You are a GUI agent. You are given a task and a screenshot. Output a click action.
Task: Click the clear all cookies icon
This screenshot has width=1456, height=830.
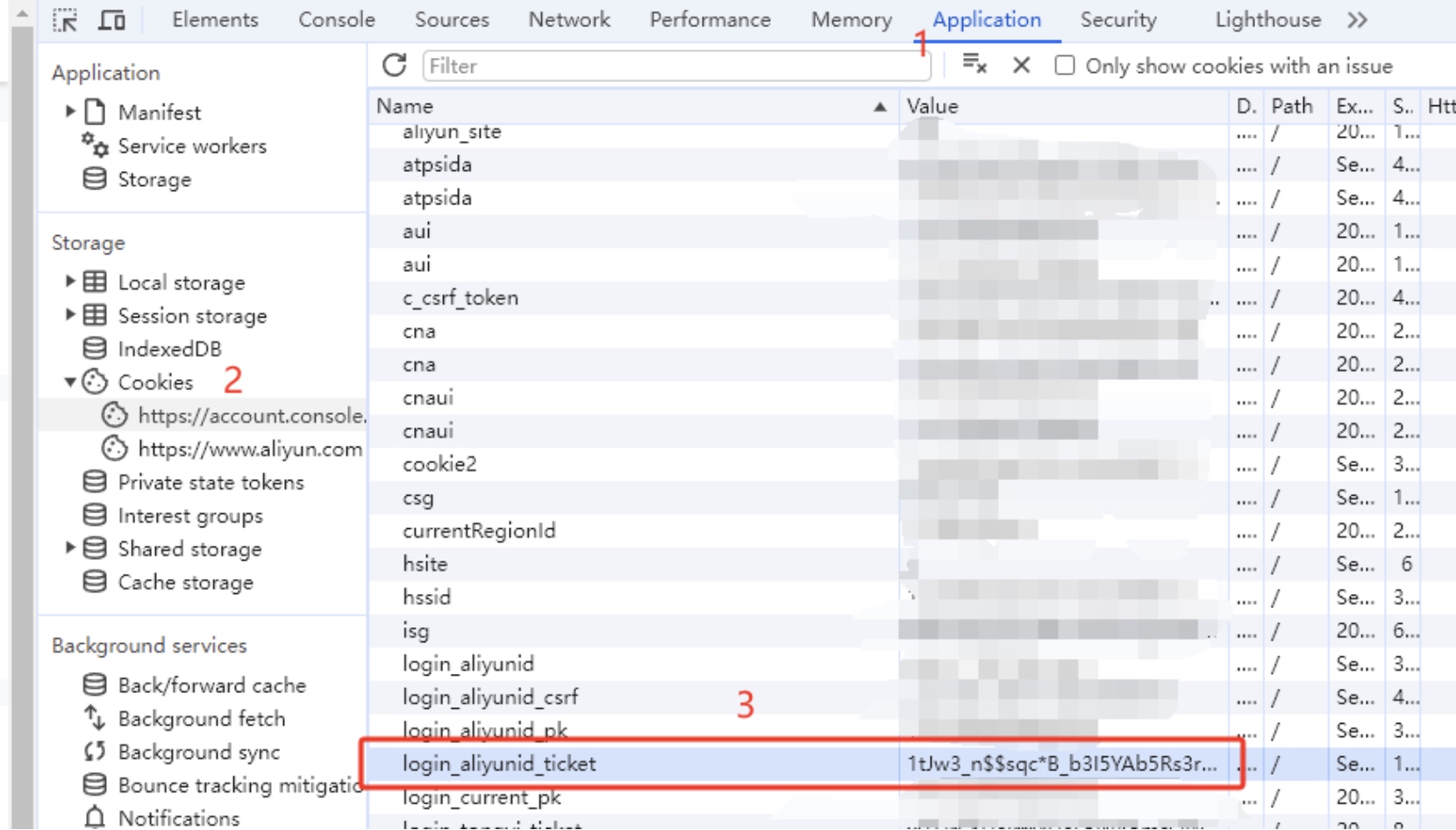(x=974, y=64)
